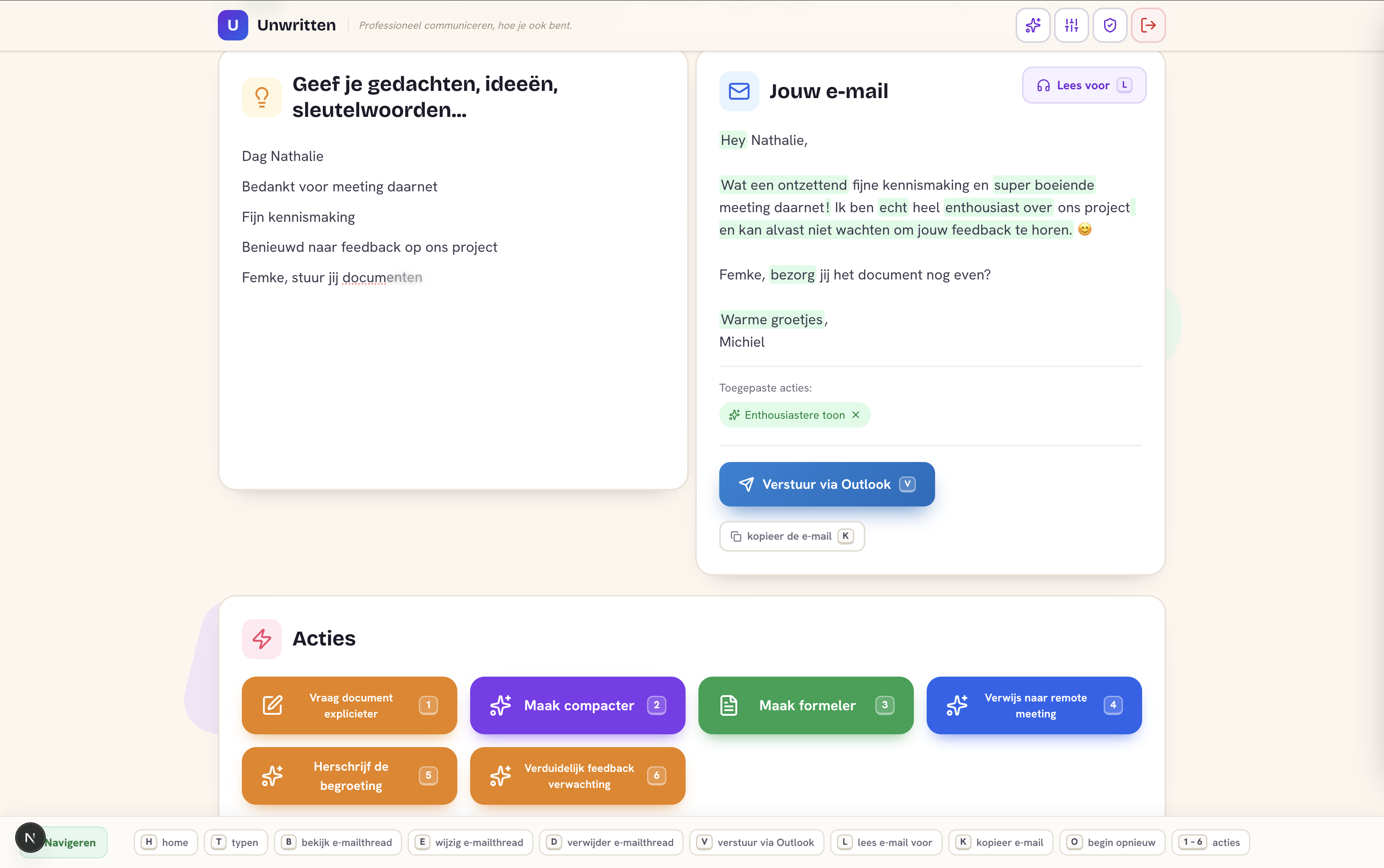This screenshot has width=1384, height=868.
Task: Select bekijk e-mailthread shortcut in bottom bar
Action: click(338, 842)
